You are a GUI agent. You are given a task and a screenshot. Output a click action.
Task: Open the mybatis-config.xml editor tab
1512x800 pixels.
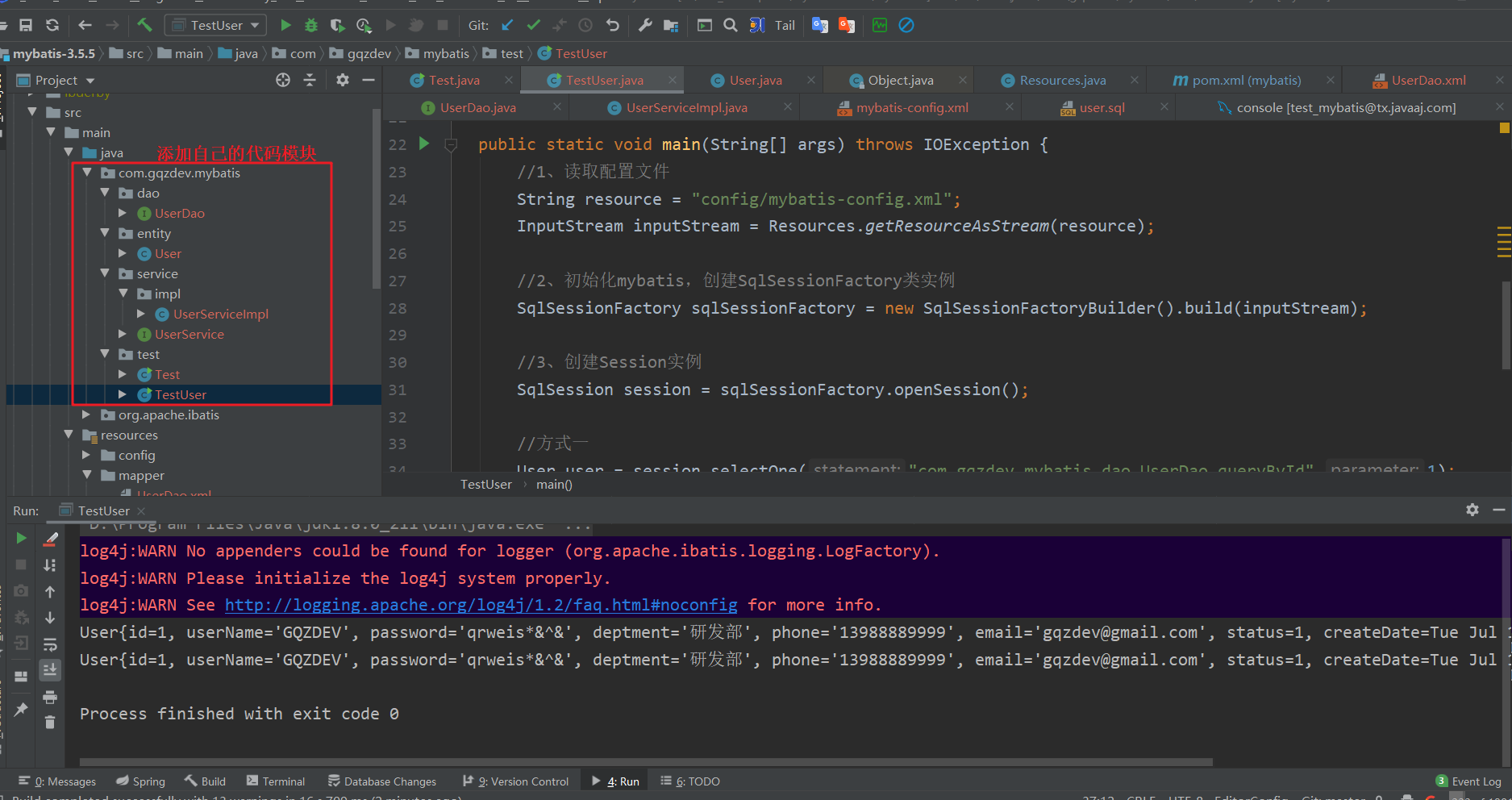911,107
